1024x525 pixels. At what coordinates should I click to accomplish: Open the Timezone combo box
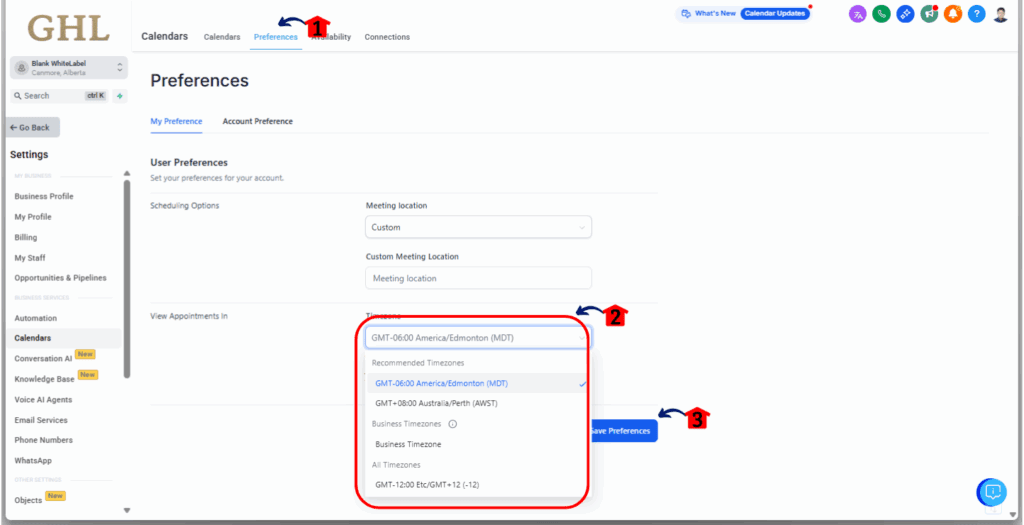click(478, 338)
